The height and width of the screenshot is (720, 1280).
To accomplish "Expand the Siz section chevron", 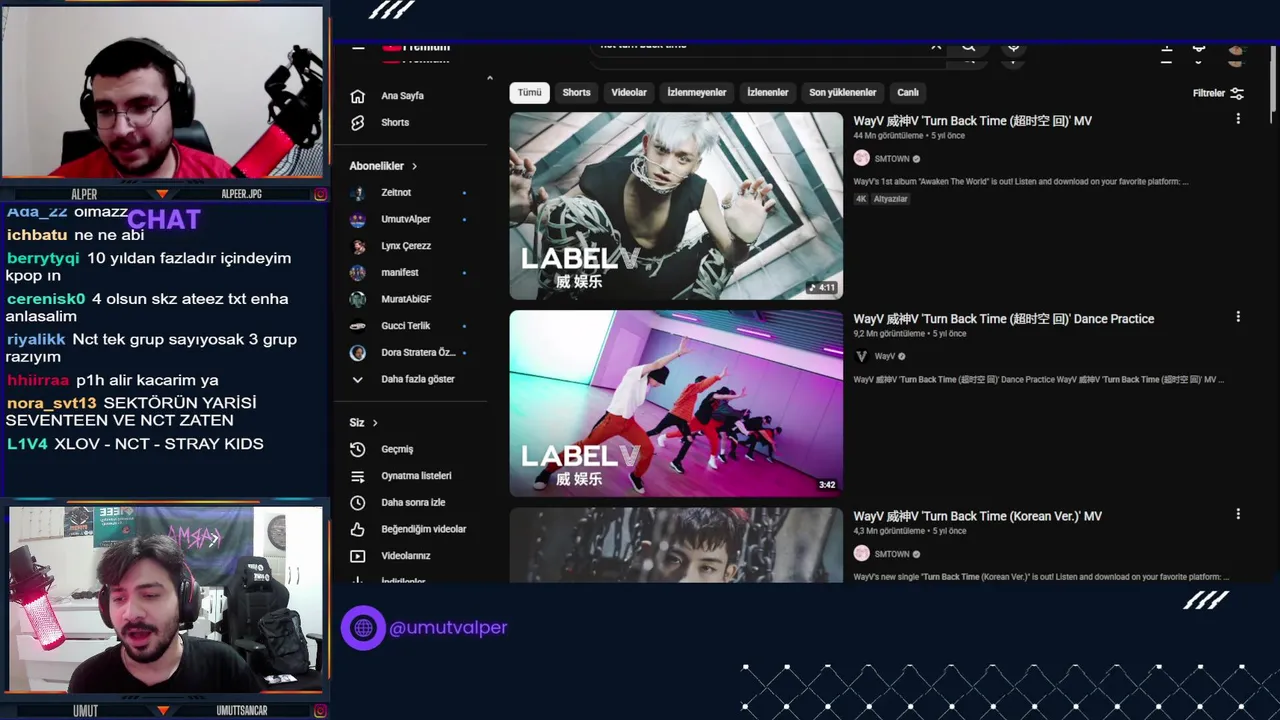I will tap(375, 423).
